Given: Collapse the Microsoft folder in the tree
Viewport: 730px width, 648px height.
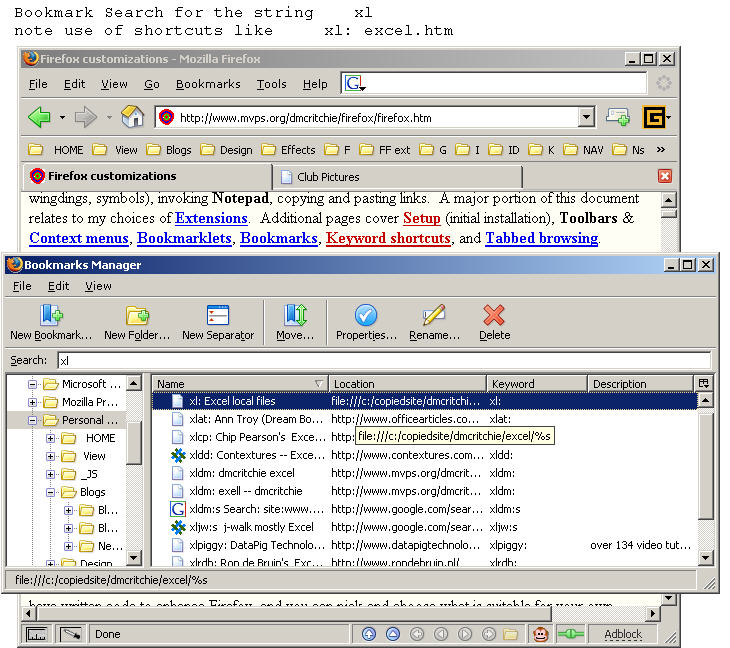Looking at the screenshot, I should 32,384.
